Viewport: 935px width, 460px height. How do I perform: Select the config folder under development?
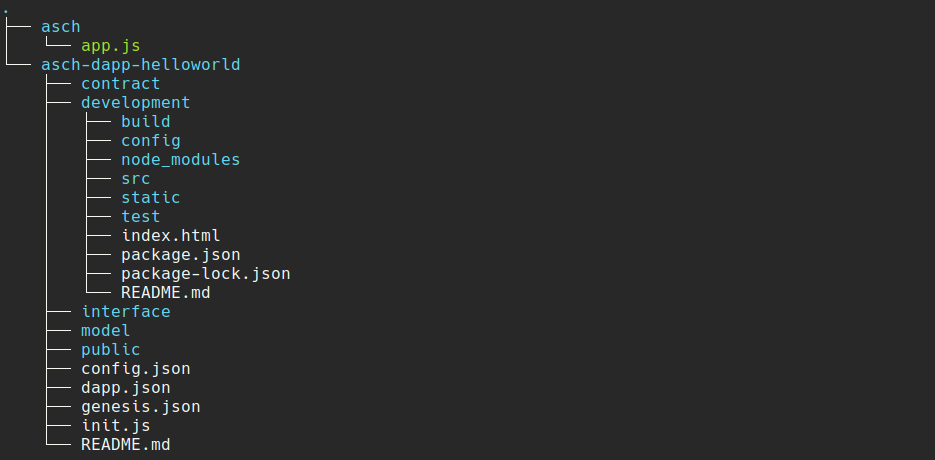pos(151,141)
